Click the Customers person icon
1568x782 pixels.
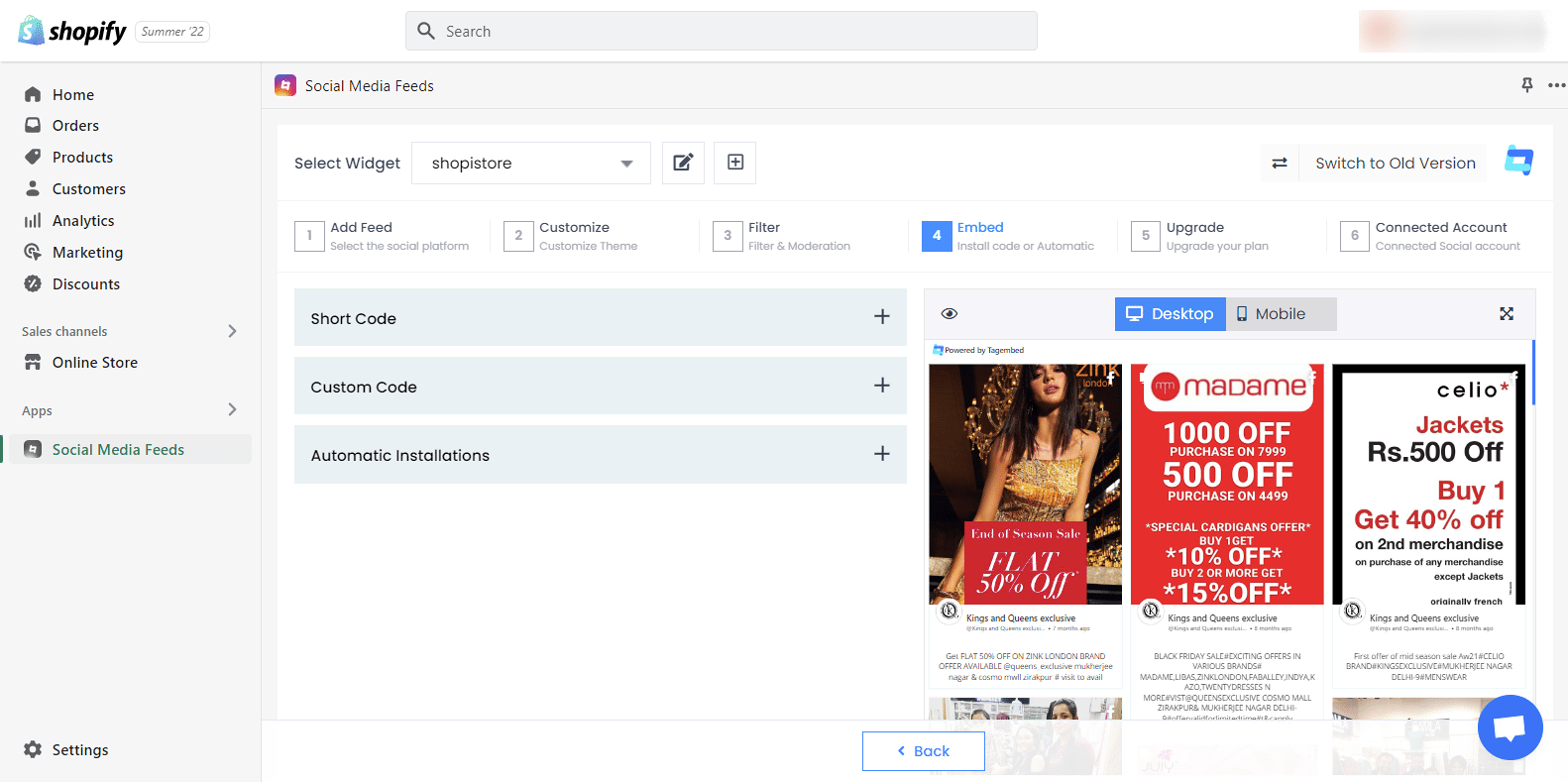[x=33, y=188]
